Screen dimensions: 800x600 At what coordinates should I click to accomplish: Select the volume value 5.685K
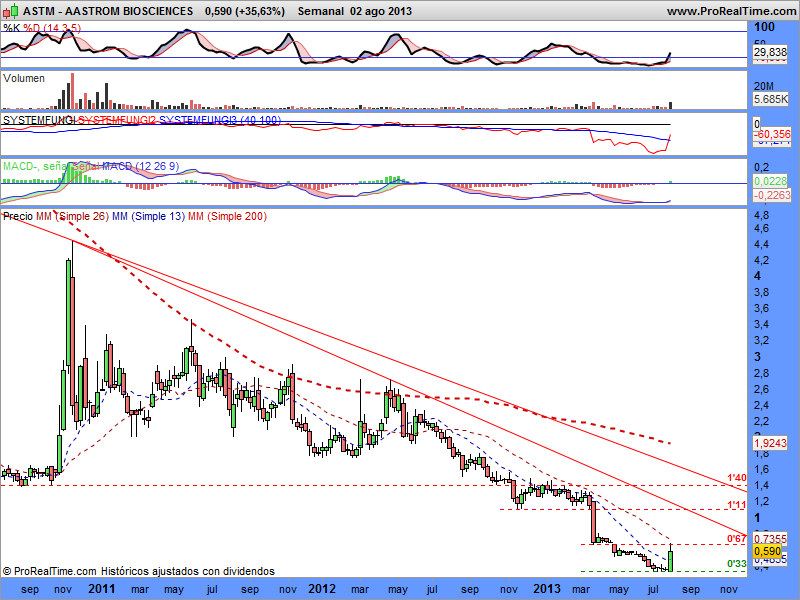(770, 99)
